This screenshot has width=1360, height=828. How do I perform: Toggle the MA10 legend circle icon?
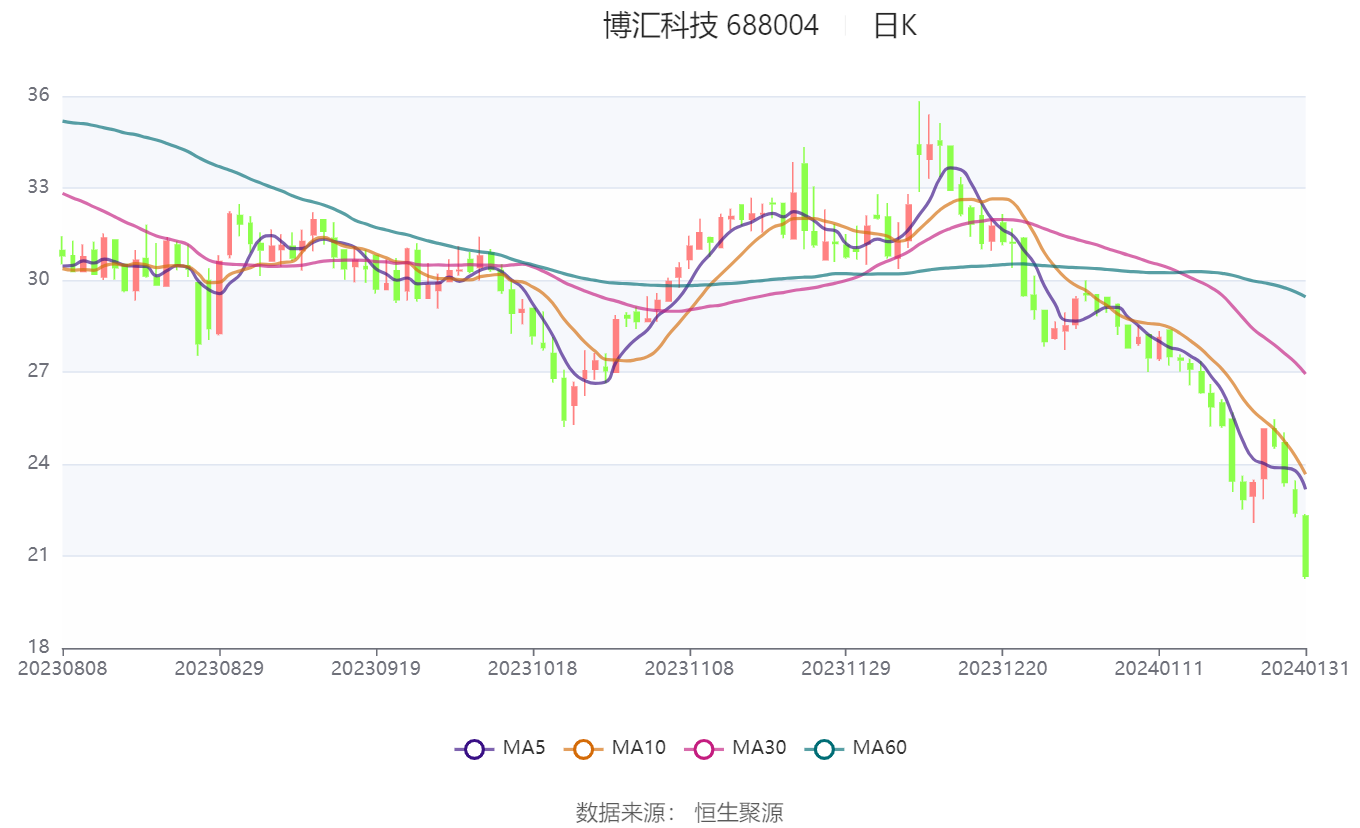[583, 748]
